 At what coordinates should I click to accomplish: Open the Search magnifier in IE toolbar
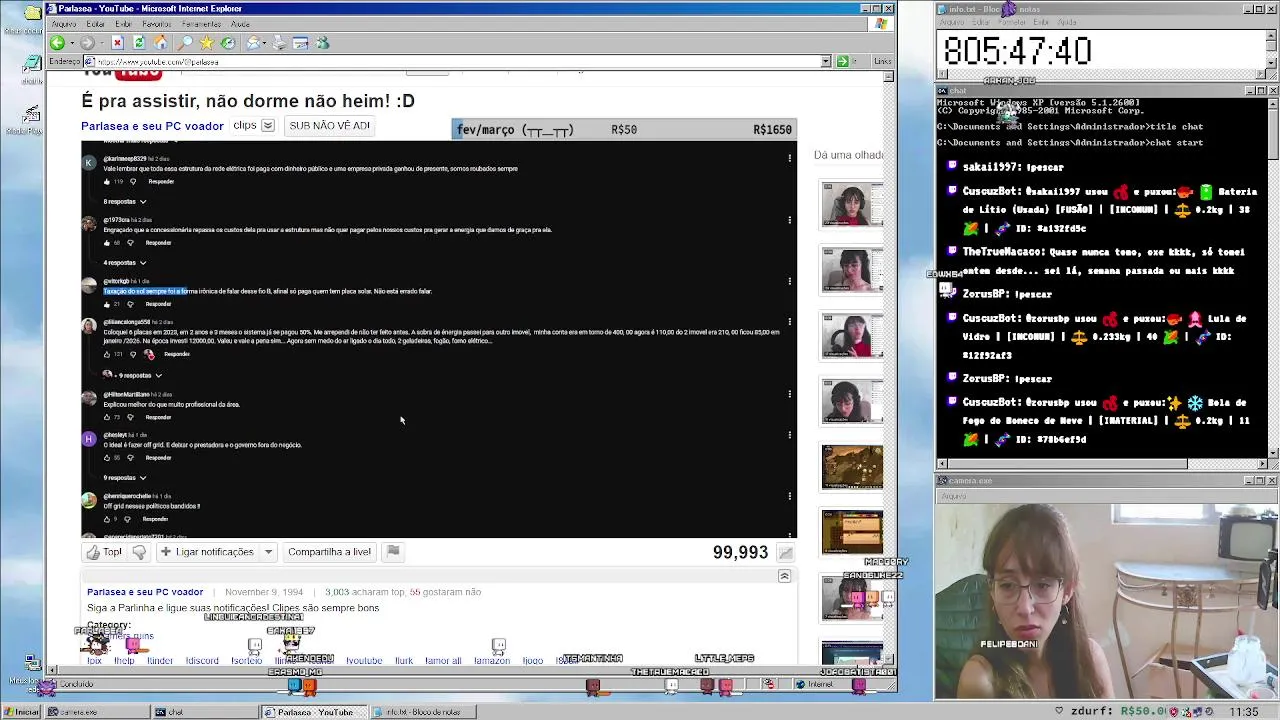(185, 43)
